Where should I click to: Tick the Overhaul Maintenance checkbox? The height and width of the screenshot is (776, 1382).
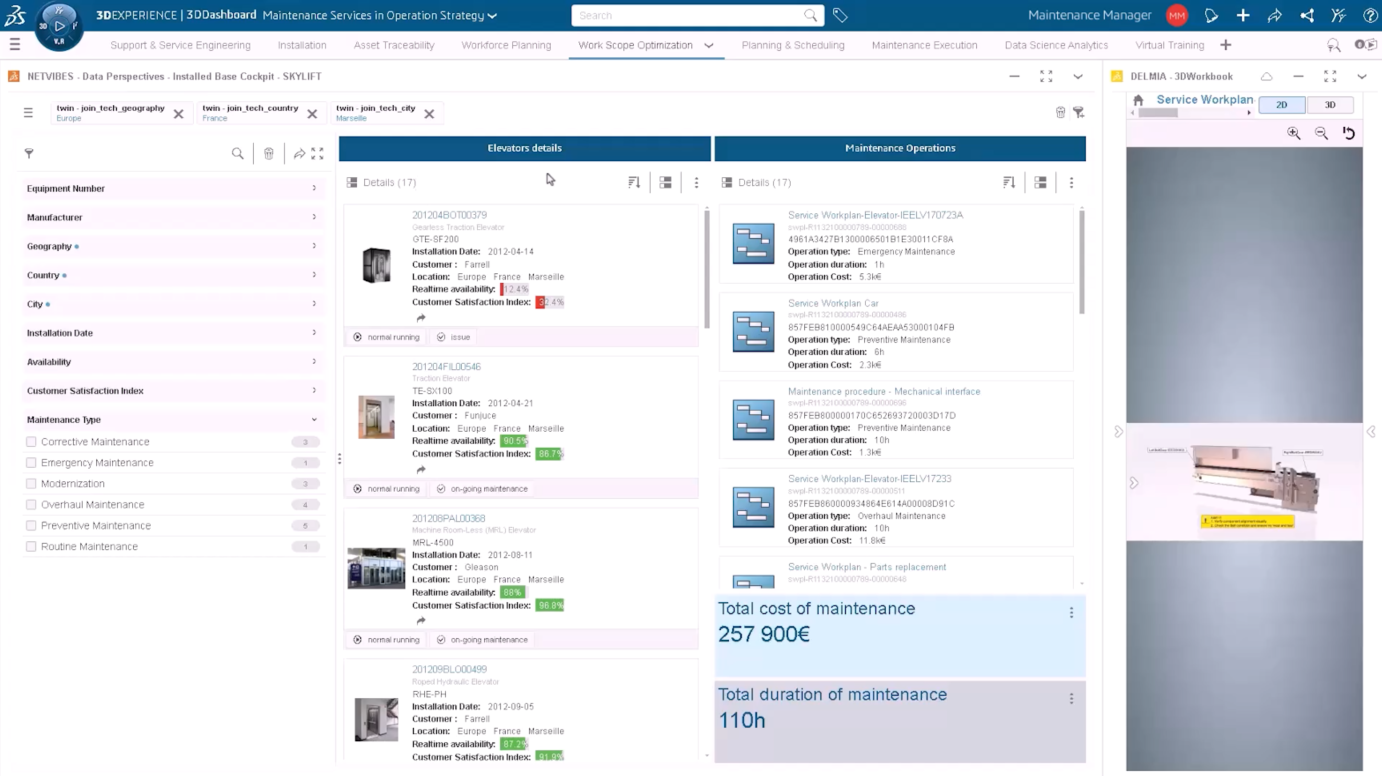31,505
